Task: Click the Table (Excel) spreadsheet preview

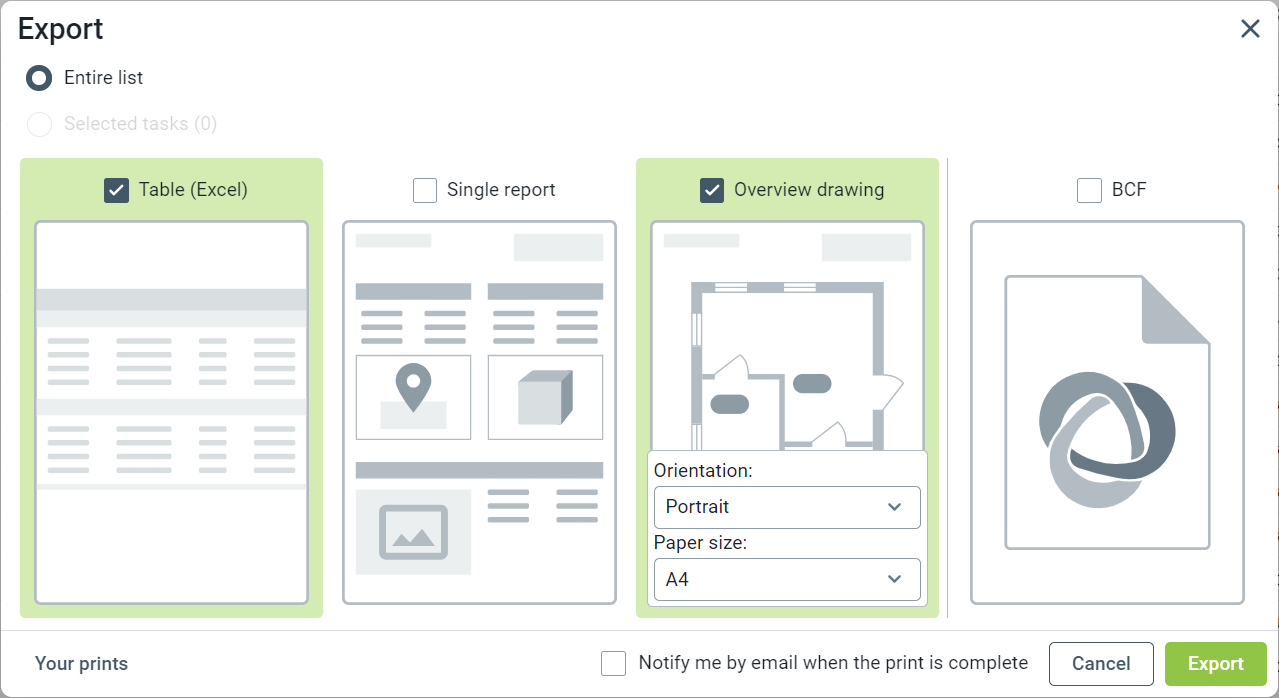Action: point(171,412)
